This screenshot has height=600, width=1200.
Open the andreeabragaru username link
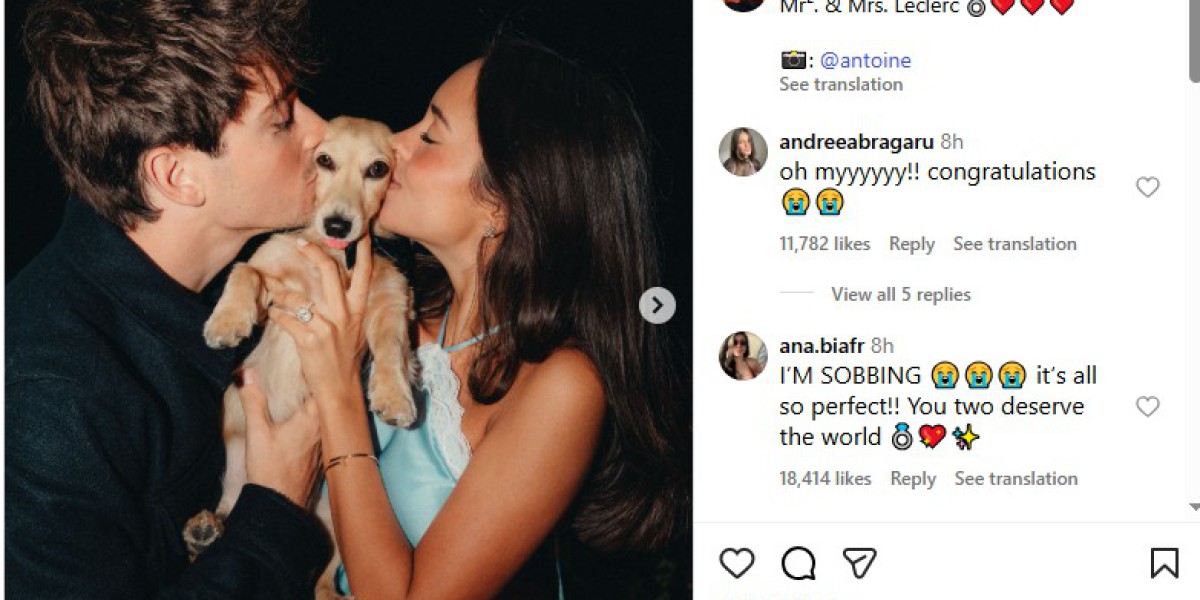[x=857, y=142]
